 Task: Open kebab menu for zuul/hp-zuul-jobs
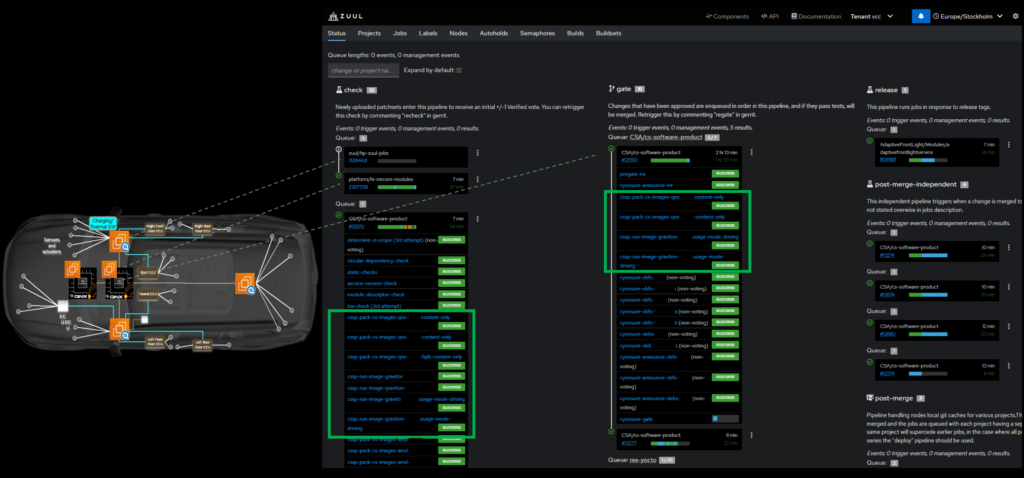pos(477,153)
